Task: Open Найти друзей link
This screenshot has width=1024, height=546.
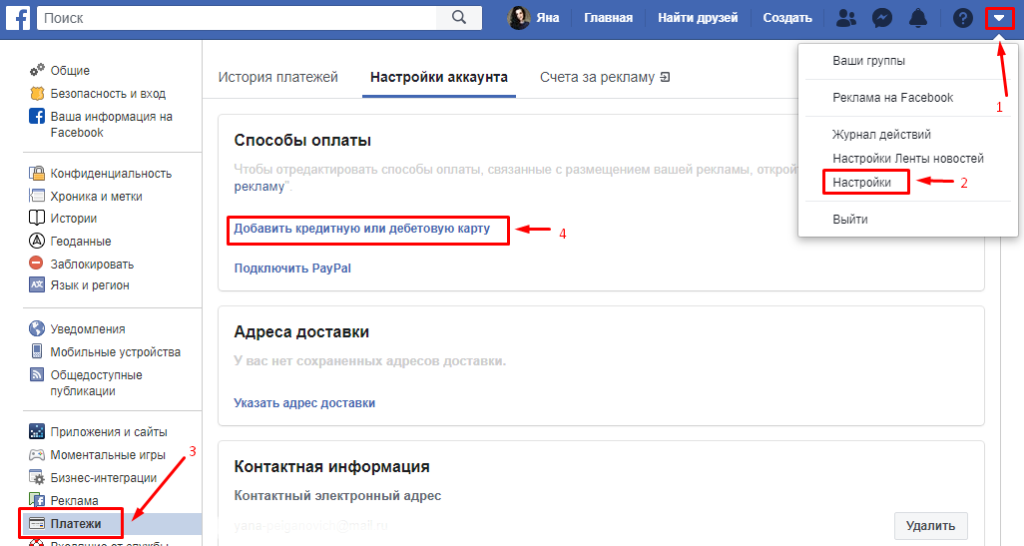Action: pyautogui.click(x=697, y=18)
